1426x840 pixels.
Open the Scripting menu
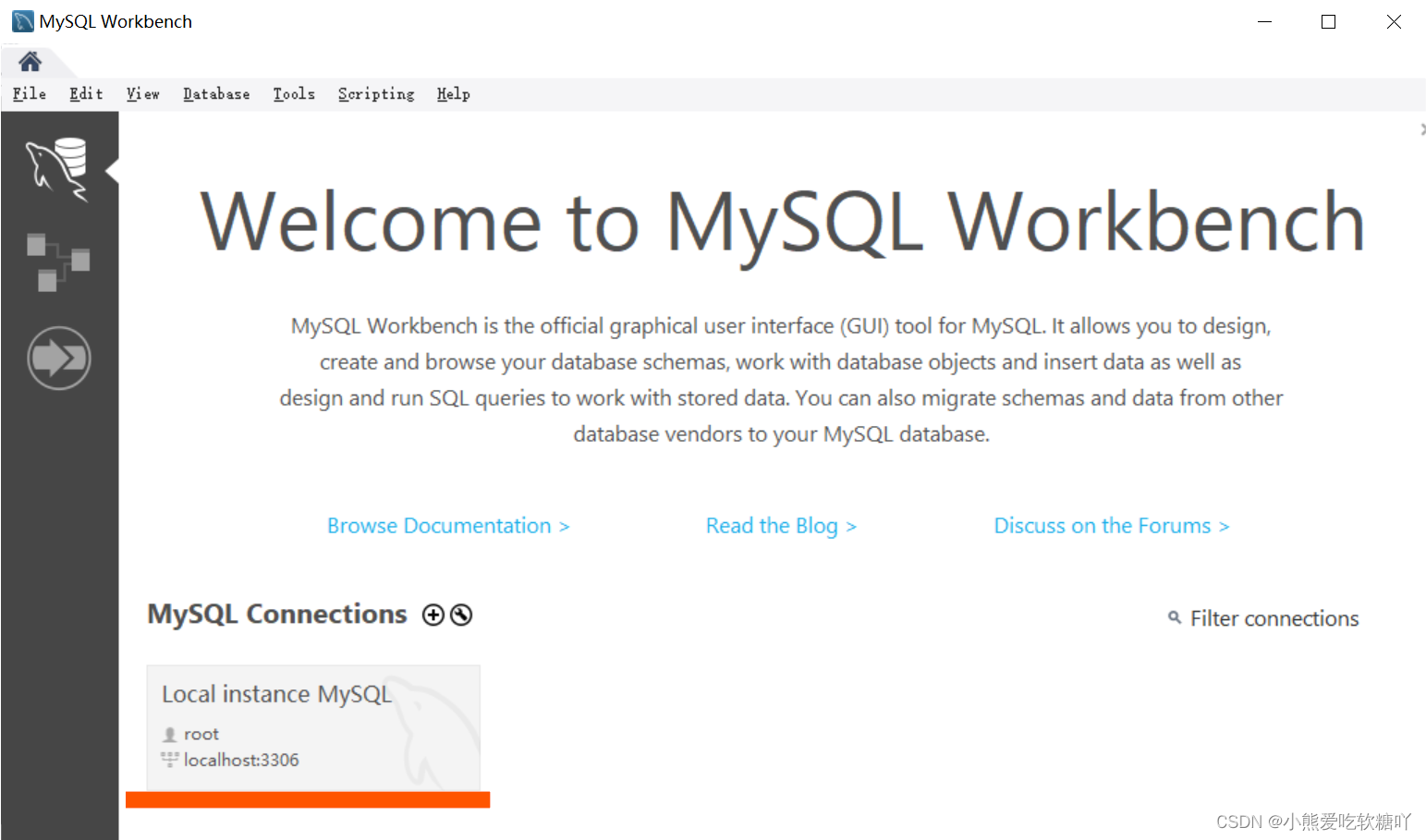(x=376, y=94)
